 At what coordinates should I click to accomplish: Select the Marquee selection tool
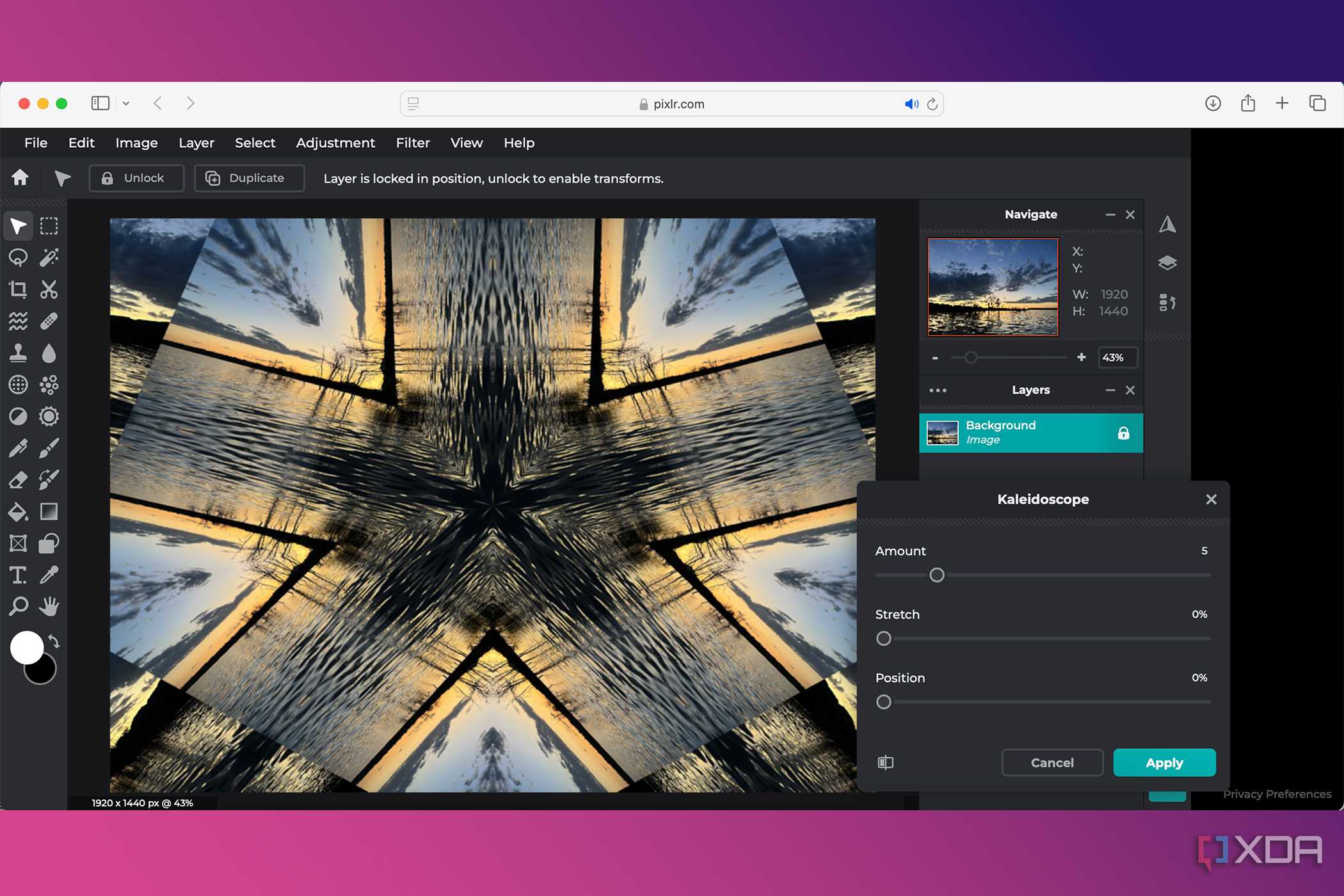[x=49, y=226]
